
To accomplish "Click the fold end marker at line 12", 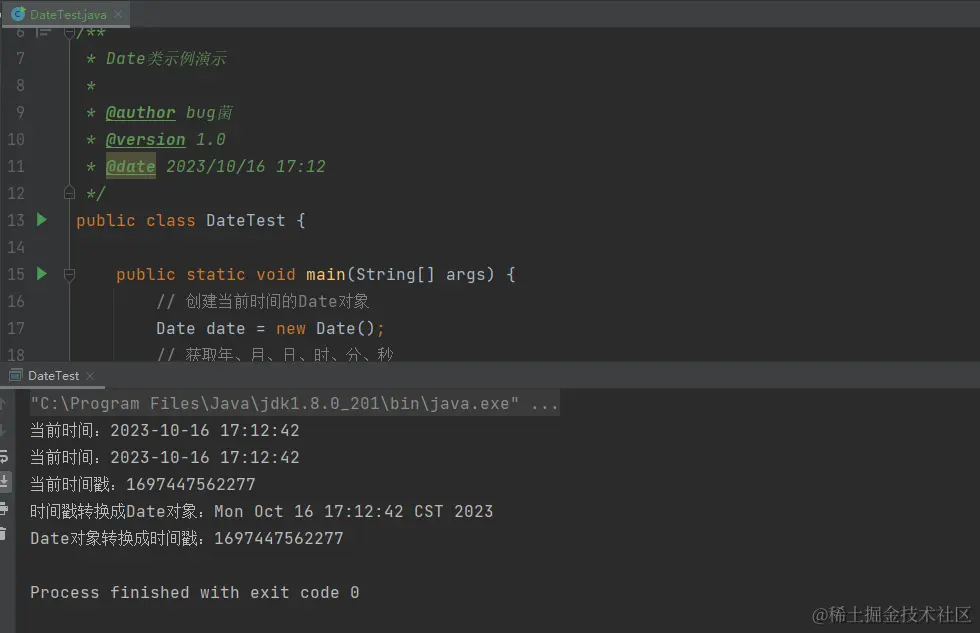I will [x=69, y=192].
